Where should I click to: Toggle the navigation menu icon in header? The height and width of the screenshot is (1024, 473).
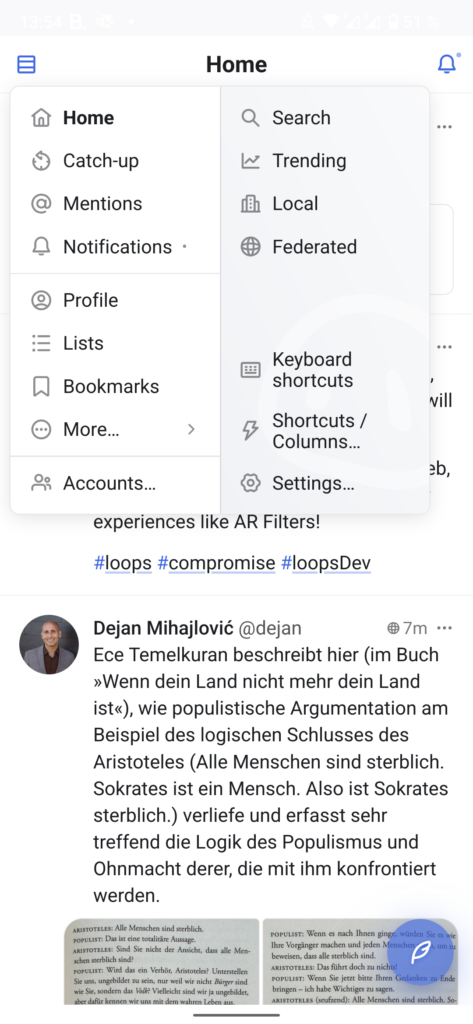tap(26, 64)
